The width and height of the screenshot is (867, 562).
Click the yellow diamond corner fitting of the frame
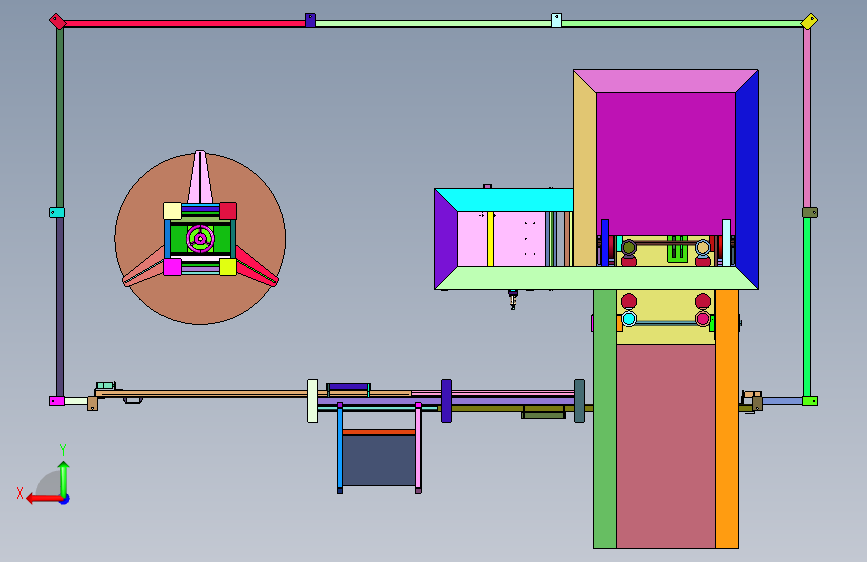pyautogui.click(x=809, y=22)
